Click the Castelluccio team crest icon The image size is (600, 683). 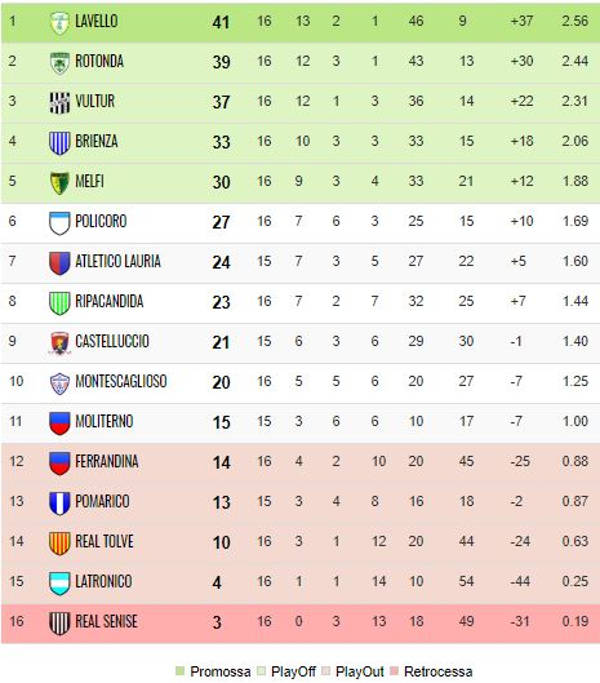60,342
